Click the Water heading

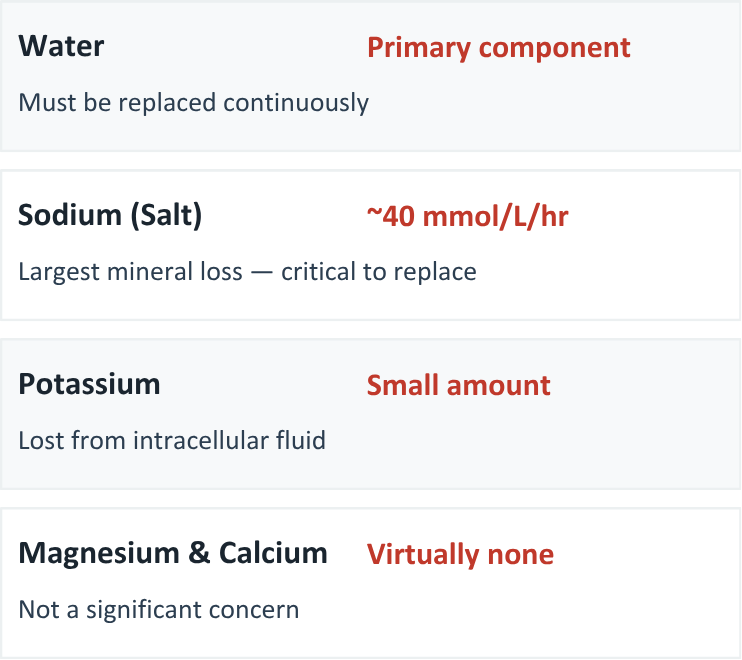[61, 46]
